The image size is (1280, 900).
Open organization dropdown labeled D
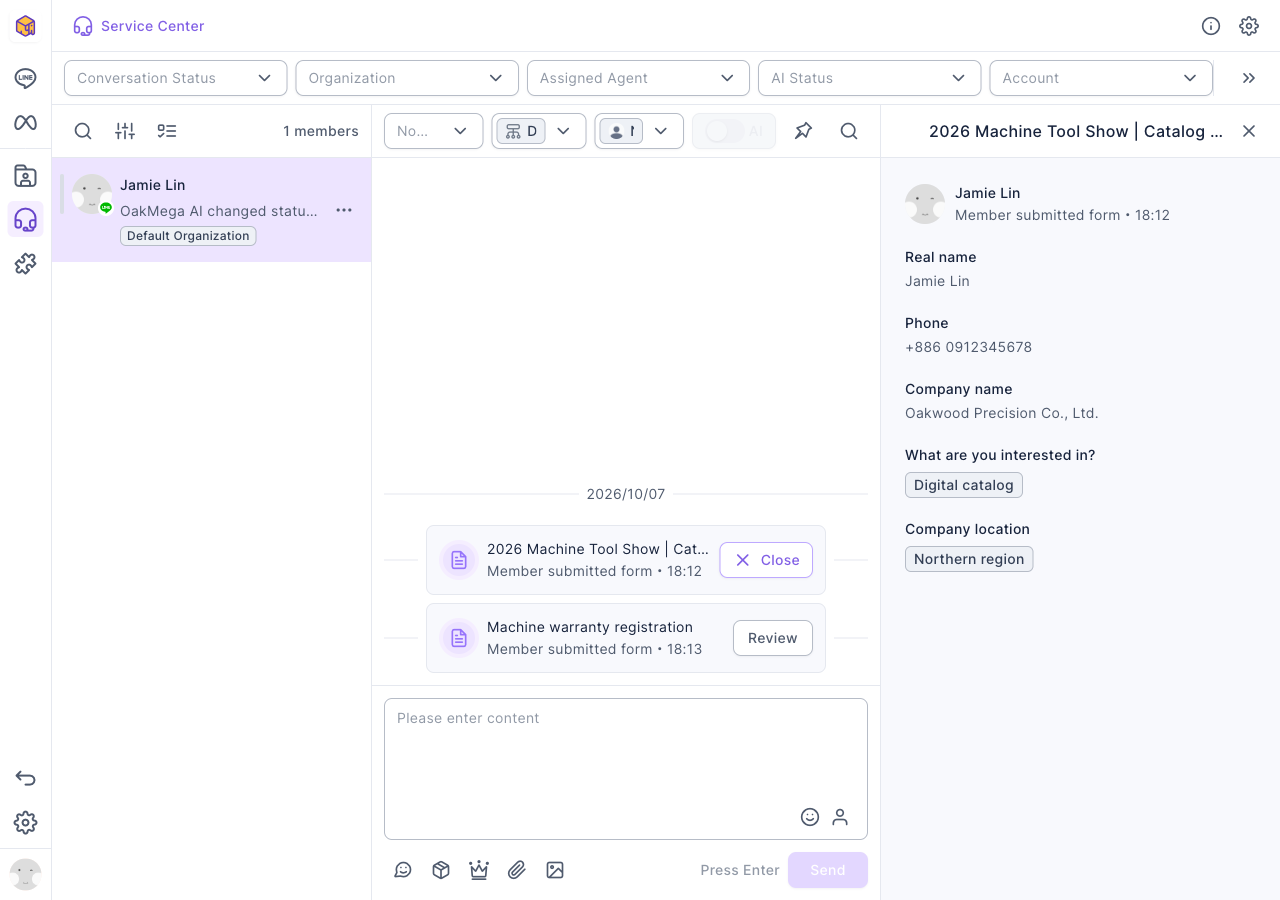tap(538, 131)
